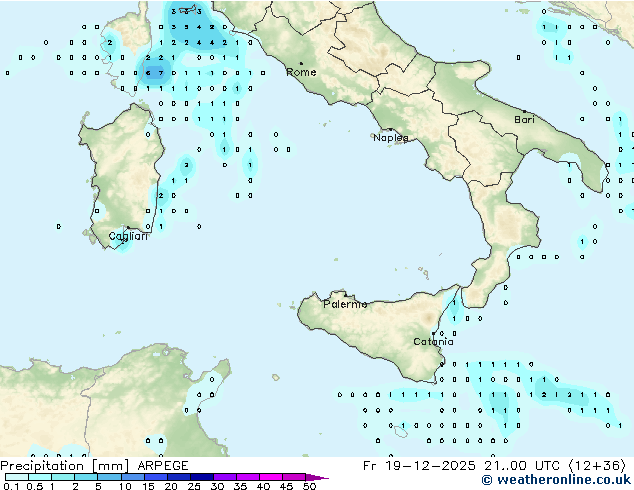Click the Naples city label
The height and width of the screenshot is (490, 634).
click(x=391, y=138)
